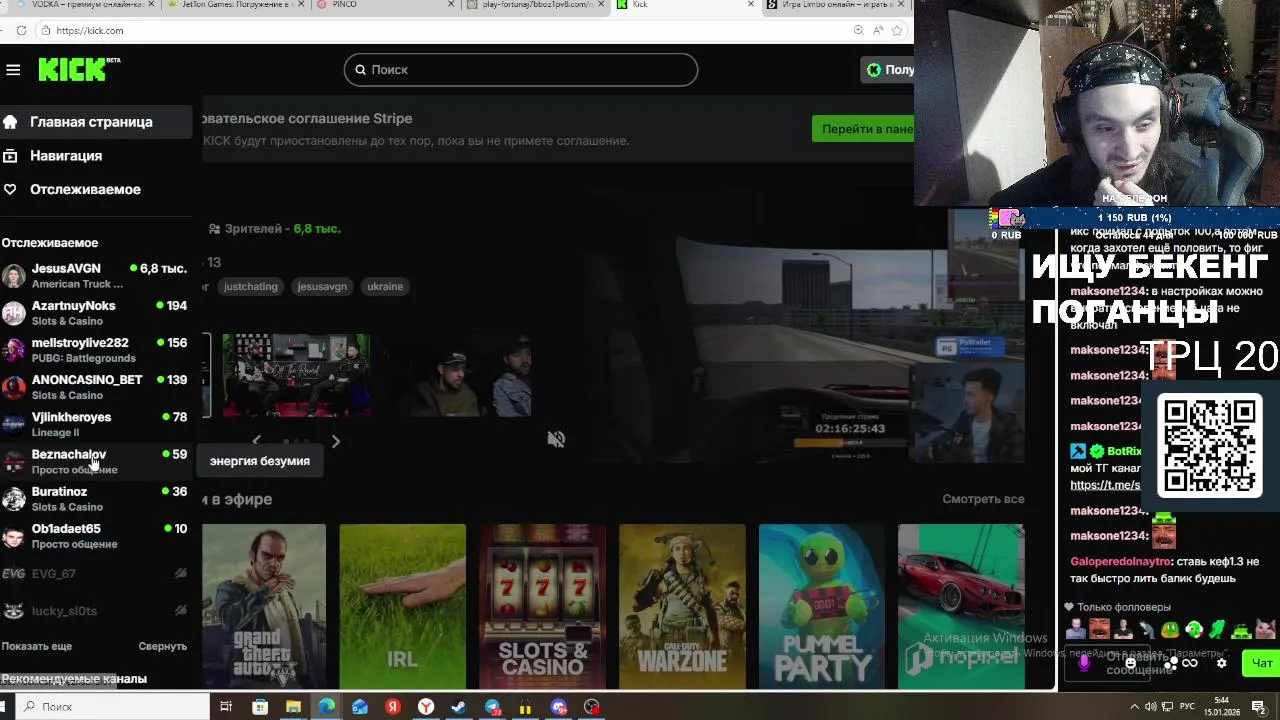The height and width of the screenshot is (720, 1280).
Task: Open the emoji picker smiley icon in chat
Action: (x=1131, y=662)
